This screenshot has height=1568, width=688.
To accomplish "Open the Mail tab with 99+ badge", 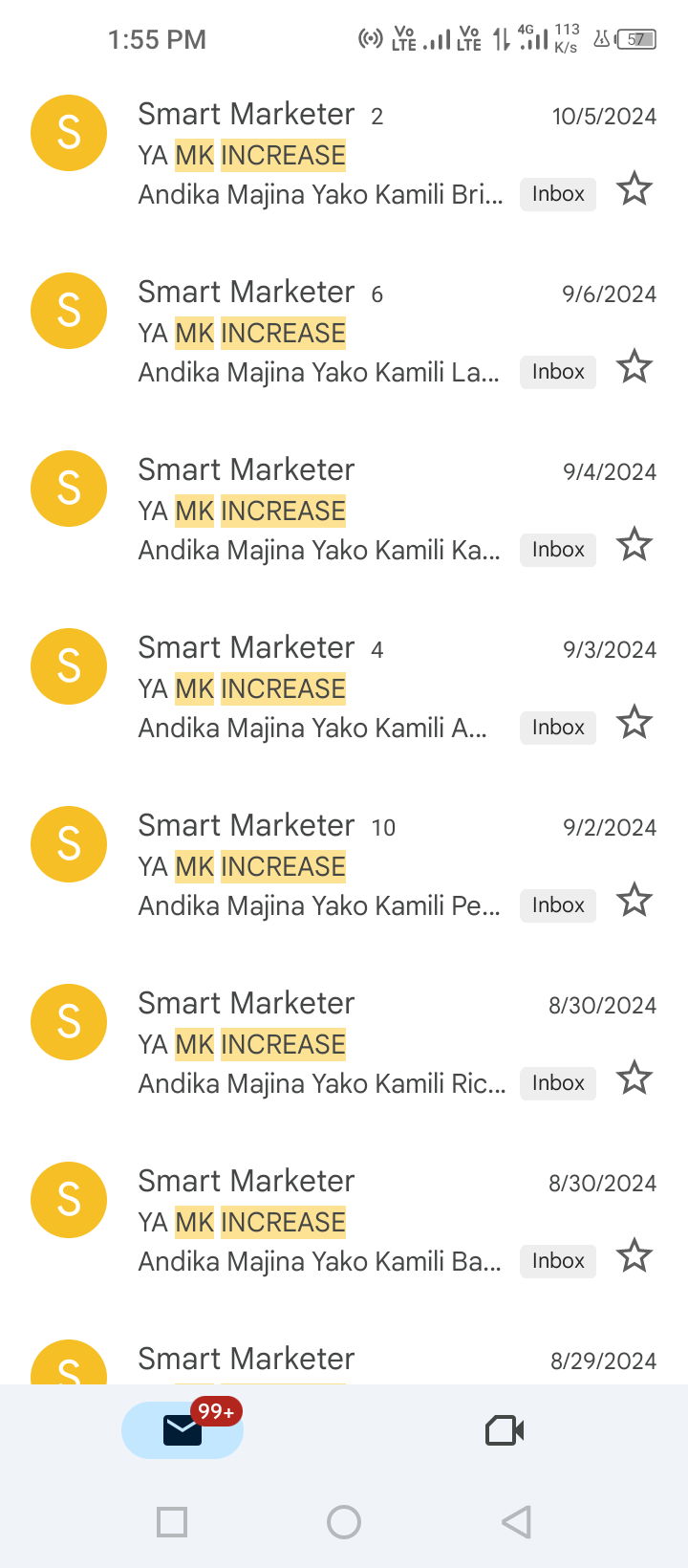I will point(183,1429).
